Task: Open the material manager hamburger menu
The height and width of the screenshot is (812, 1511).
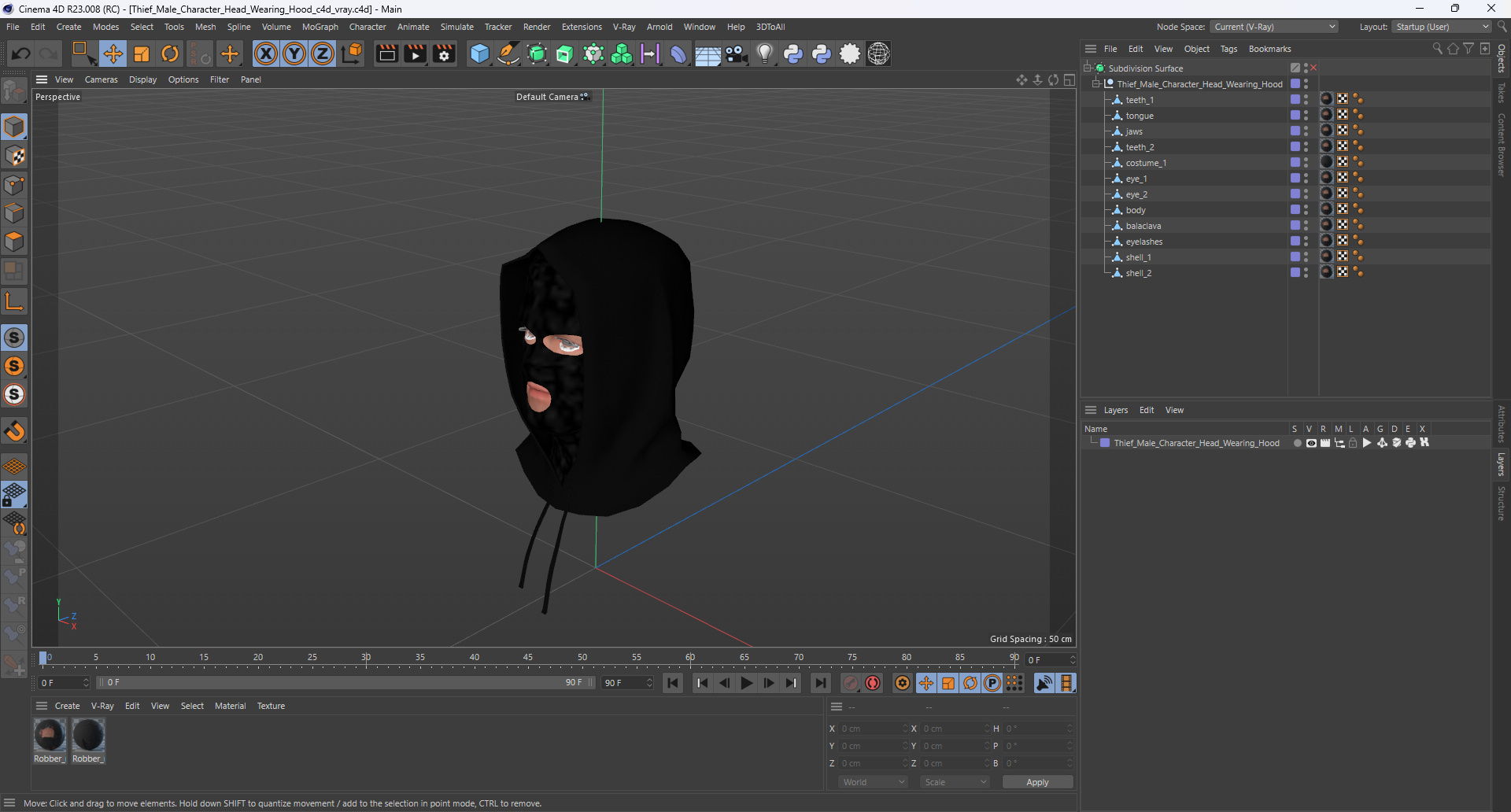Action: click(42, 706)
